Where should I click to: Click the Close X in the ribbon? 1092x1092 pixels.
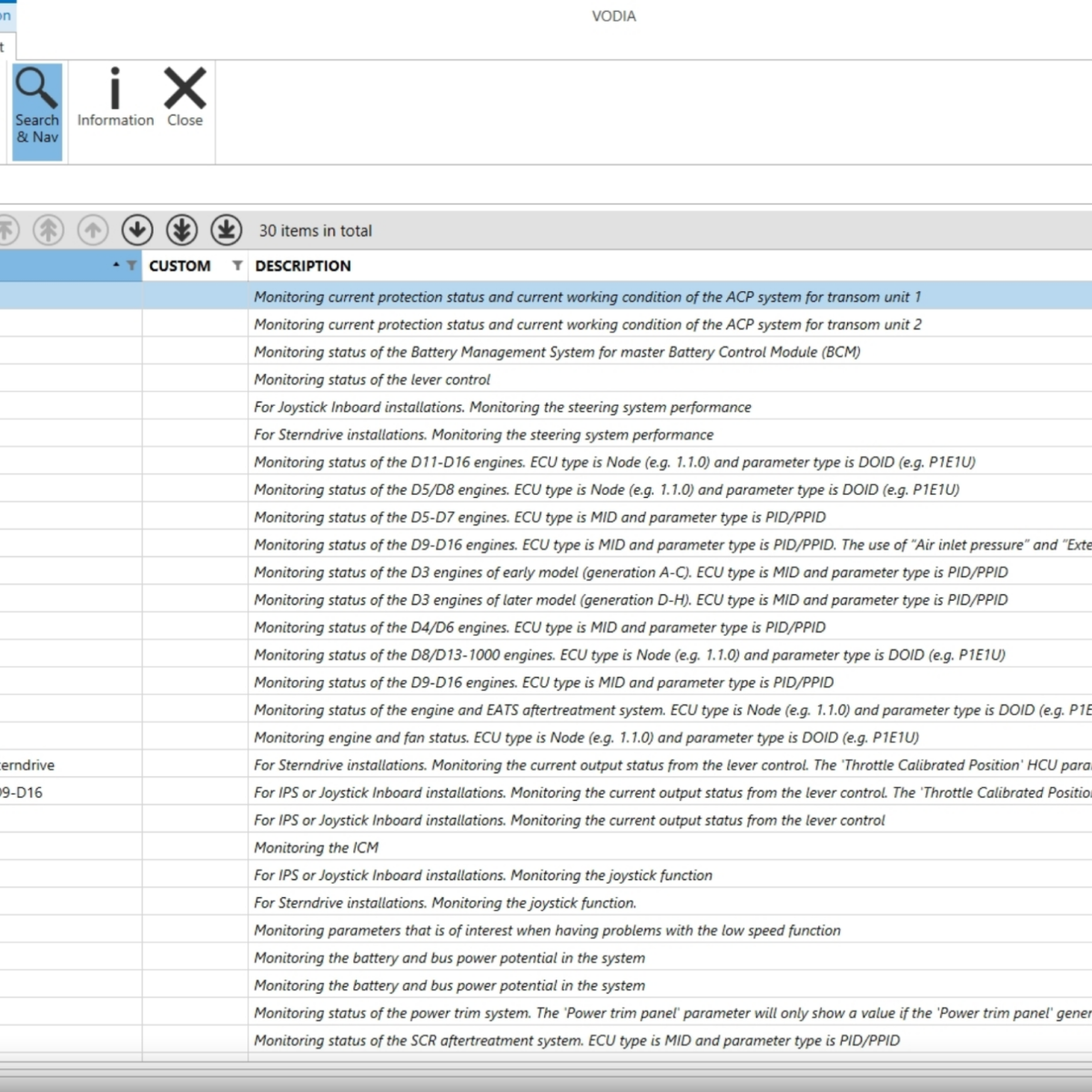pyautogui.click(x=185, y=98)
